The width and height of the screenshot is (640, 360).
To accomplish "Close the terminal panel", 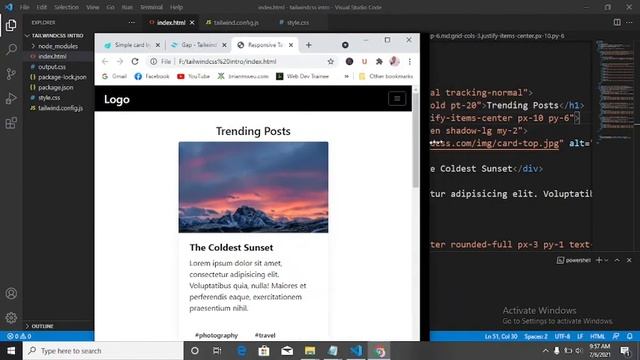I will click(x=629, y=260).
